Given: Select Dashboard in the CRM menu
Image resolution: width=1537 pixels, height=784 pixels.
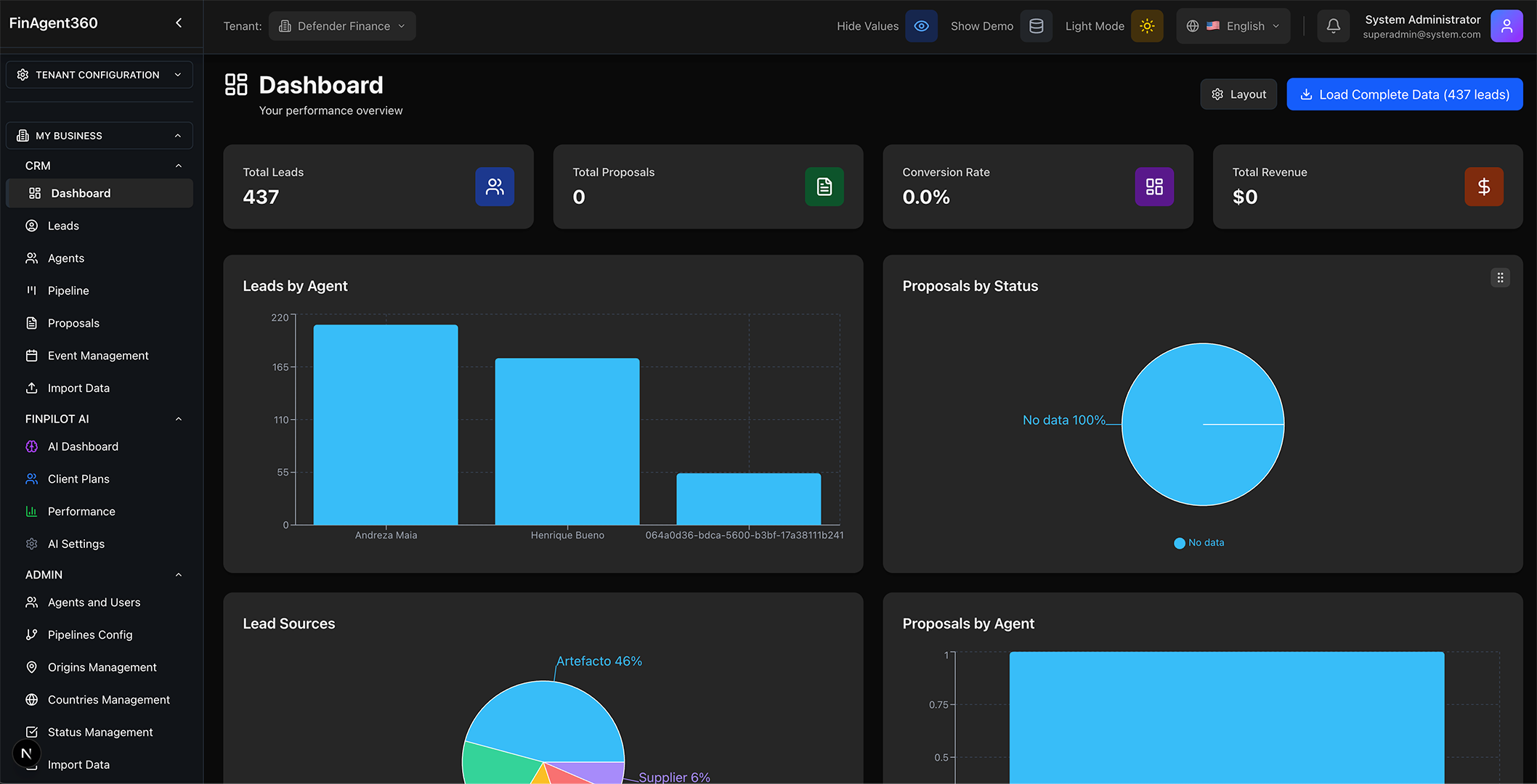Looking at the screenshot, I should 80,193.
